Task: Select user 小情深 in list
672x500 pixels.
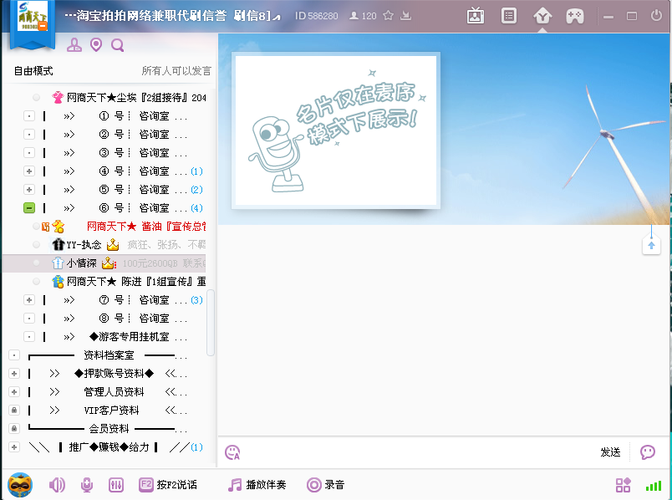Action: tap(104, 263)
